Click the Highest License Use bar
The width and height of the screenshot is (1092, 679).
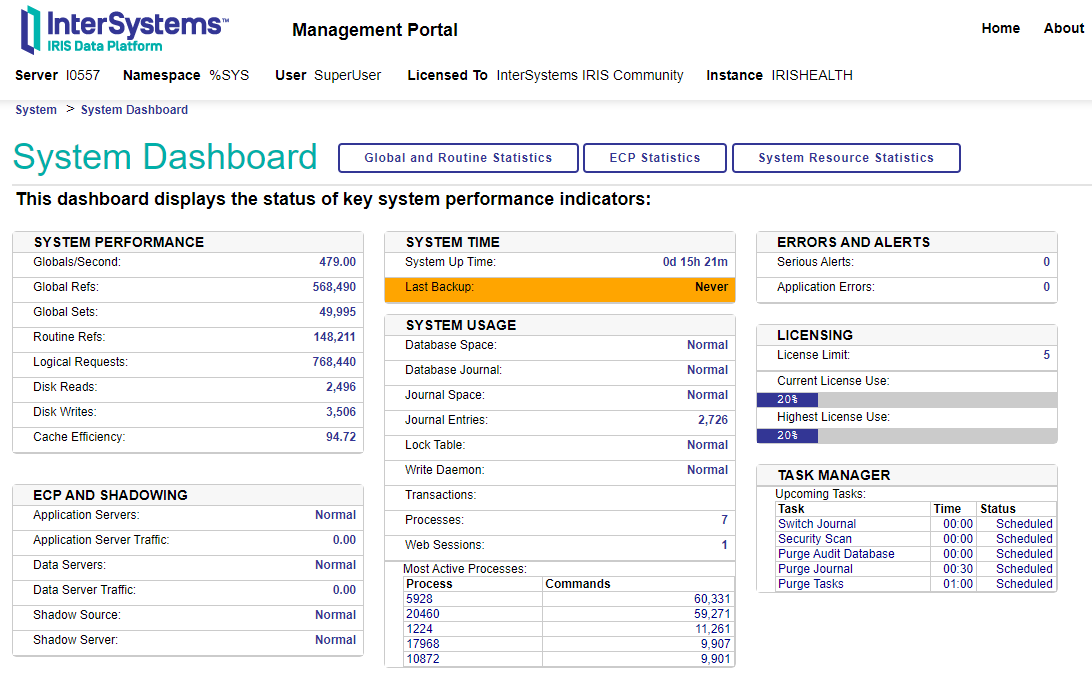tap(906, 436)
